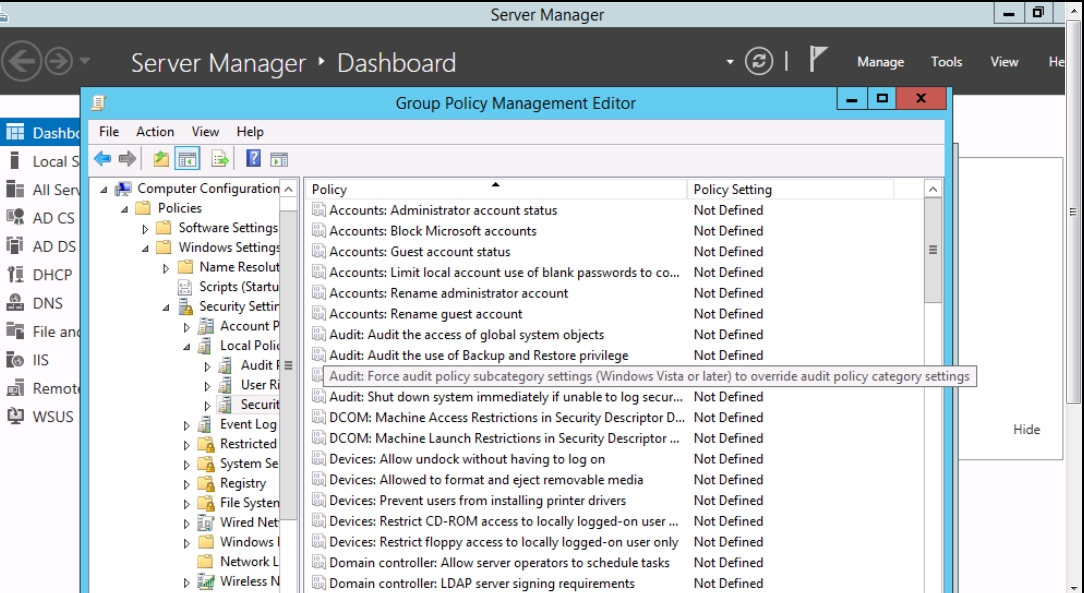
Task: Open Help via the blue question mark icon
Action: pos(253,159)
